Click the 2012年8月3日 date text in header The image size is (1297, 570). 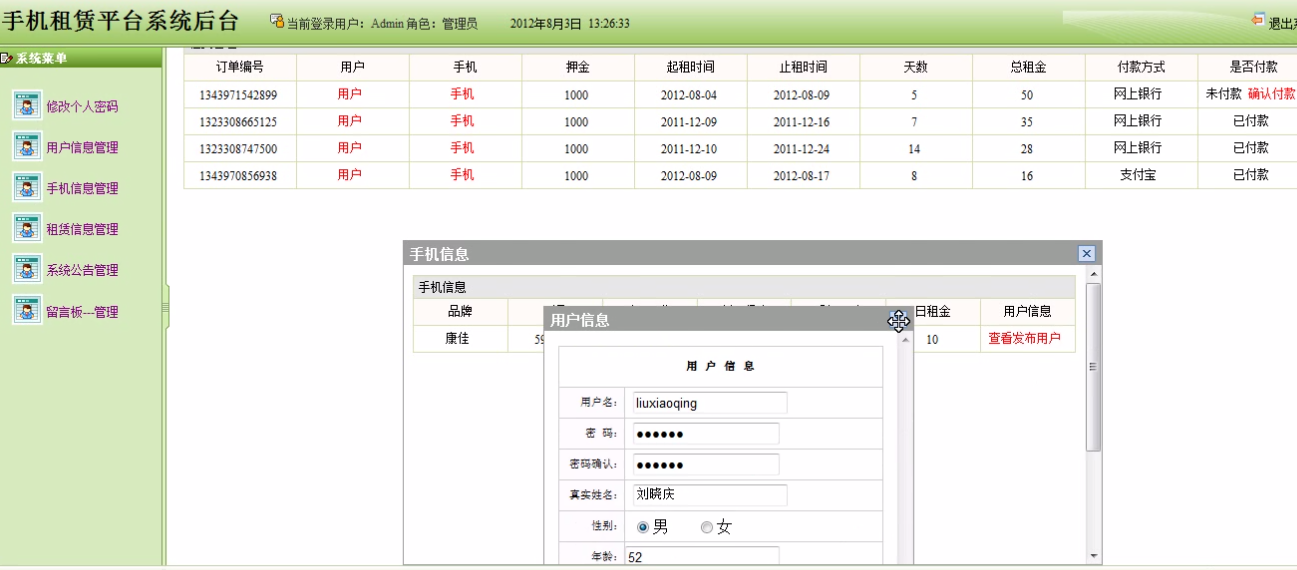[544, 23]
